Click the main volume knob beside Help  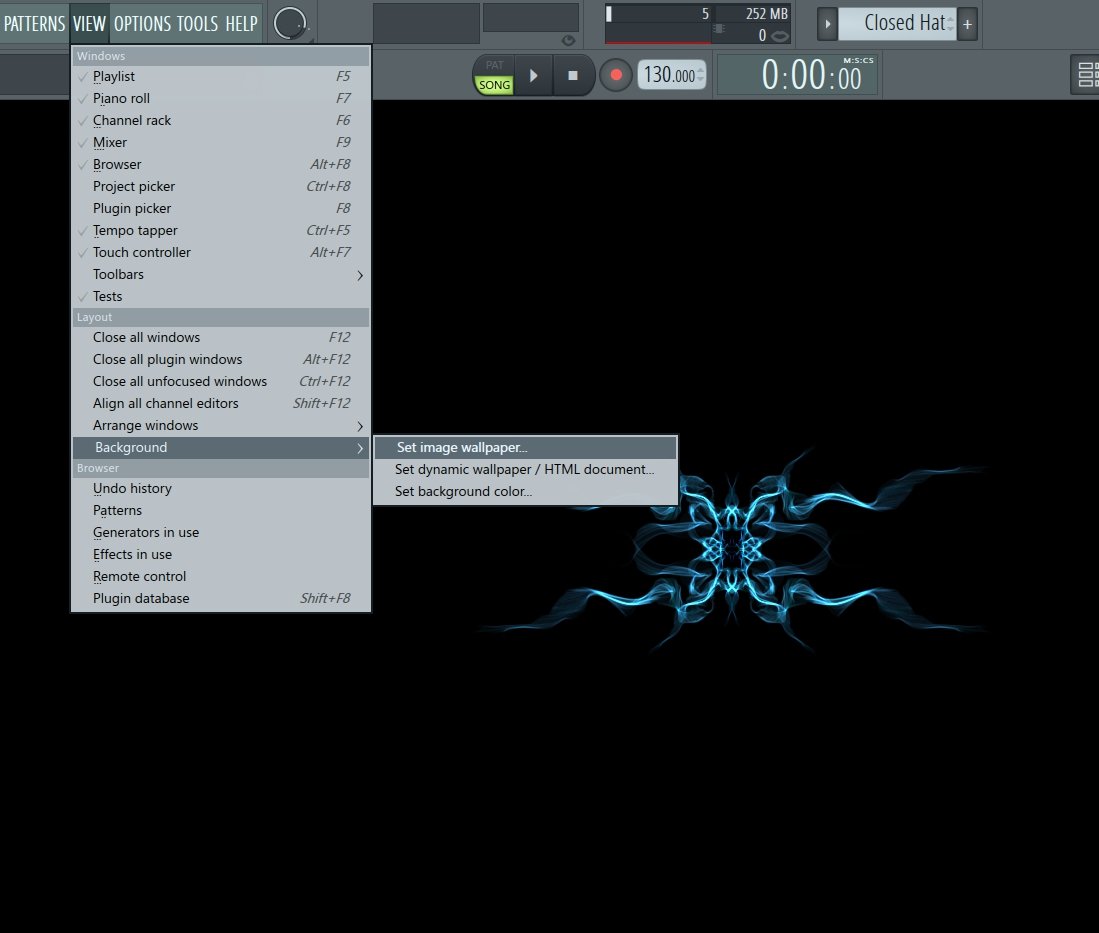pyautogui.click(x=290, y=23)
